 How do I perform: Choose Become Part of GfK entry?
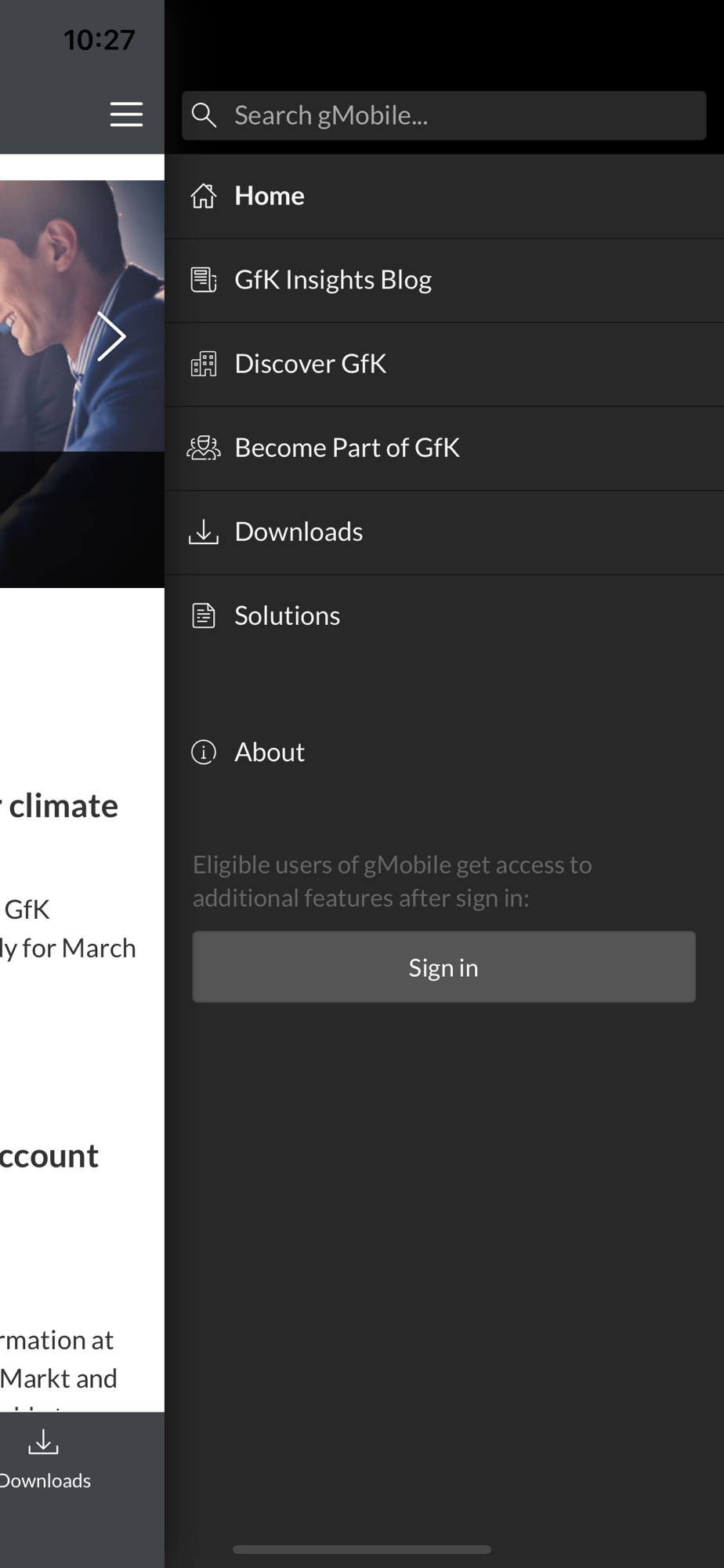tap(444, 448)
